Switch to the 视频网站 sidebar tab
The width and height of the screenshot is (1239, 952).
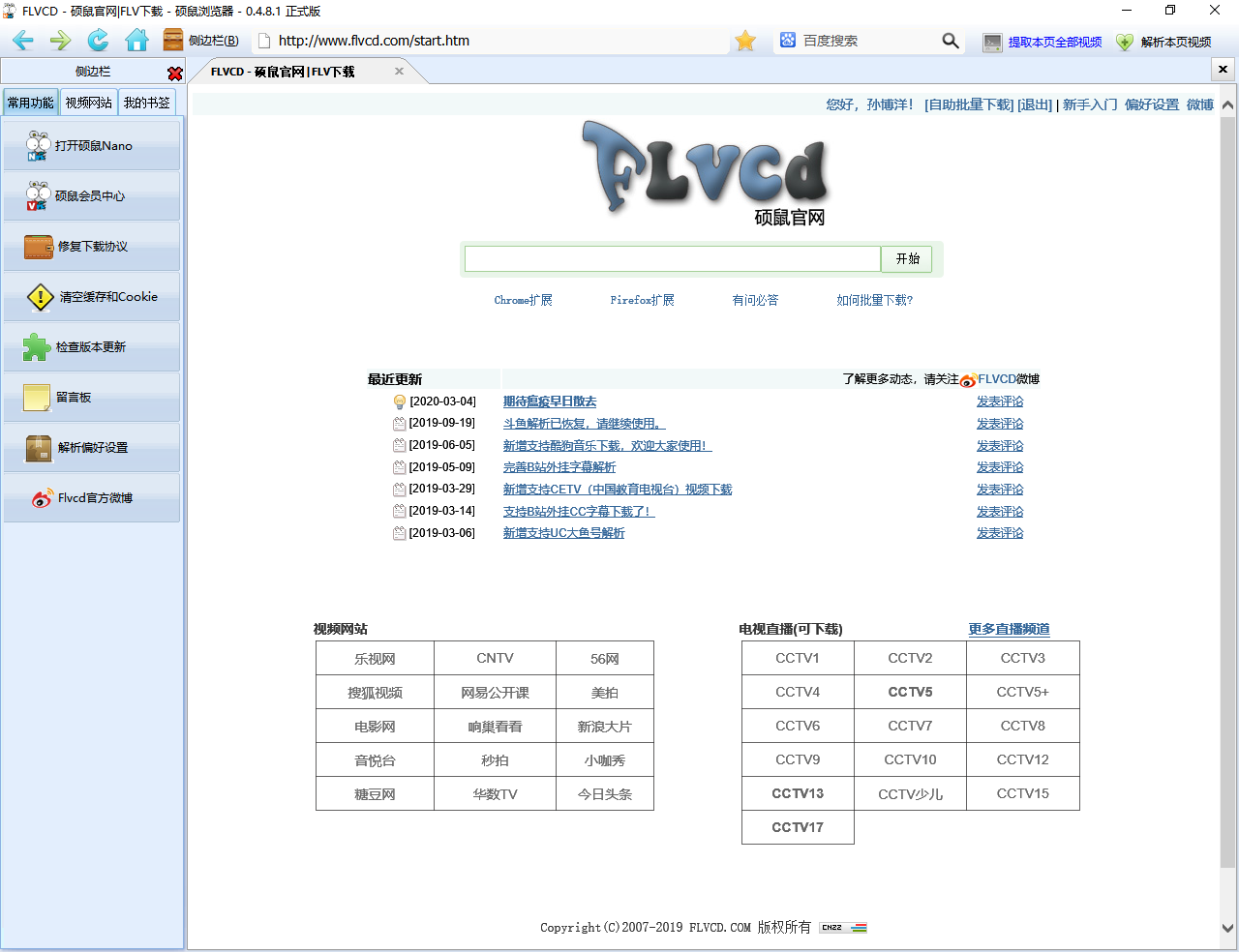click(88, 103)
